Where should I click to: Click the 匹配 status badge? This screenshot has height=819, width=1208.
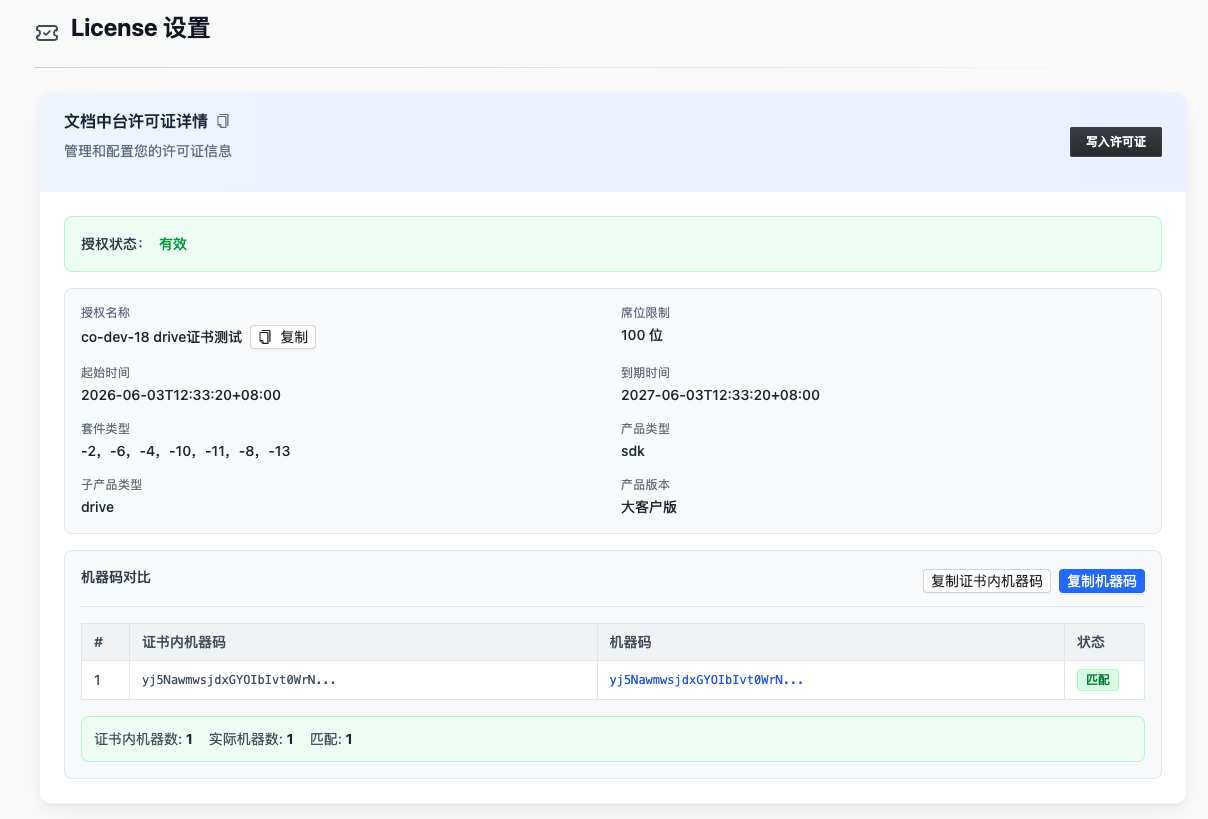1098,680
